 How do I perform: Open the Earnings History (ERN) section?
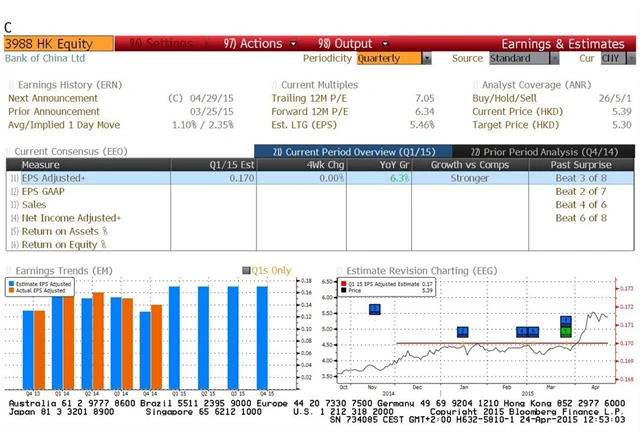tap(68, 85)
